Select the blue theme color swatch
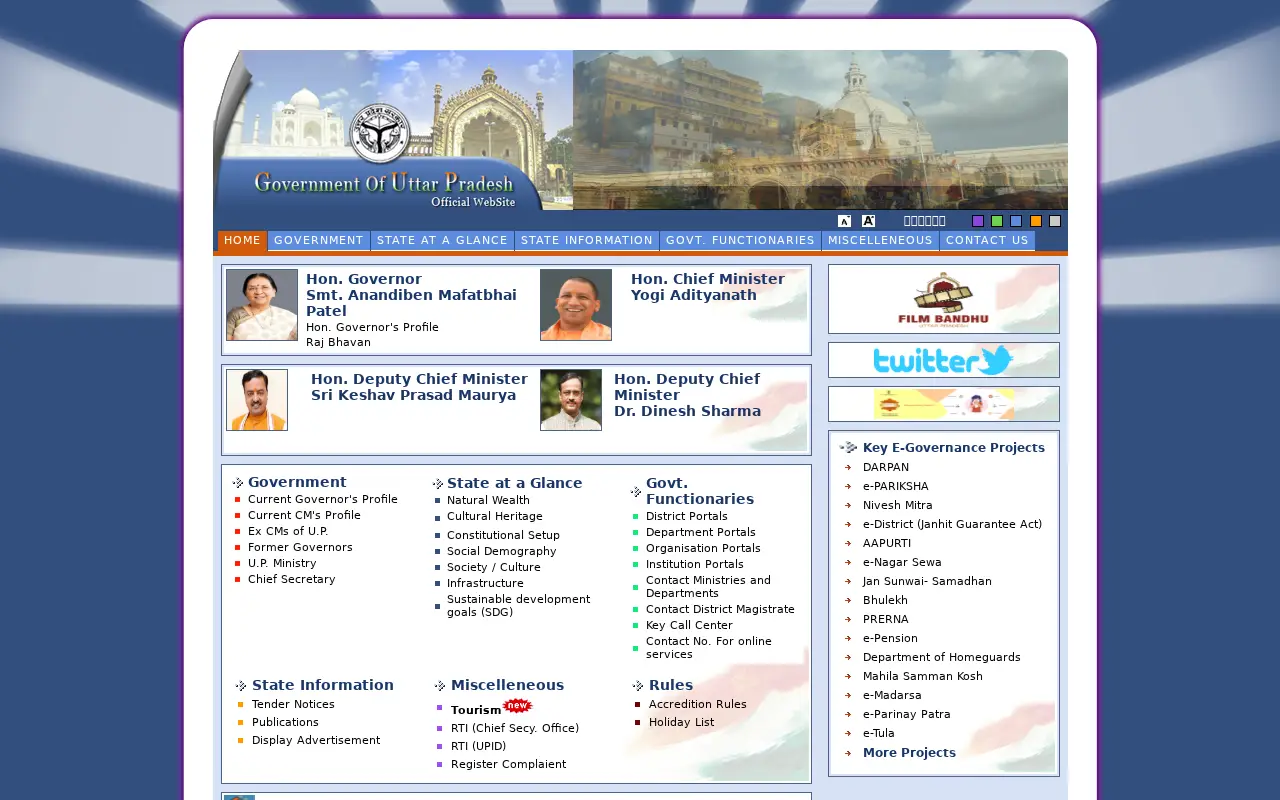Image resolution: width=1280 pixels, height=800 pixels. point(1016,221)
